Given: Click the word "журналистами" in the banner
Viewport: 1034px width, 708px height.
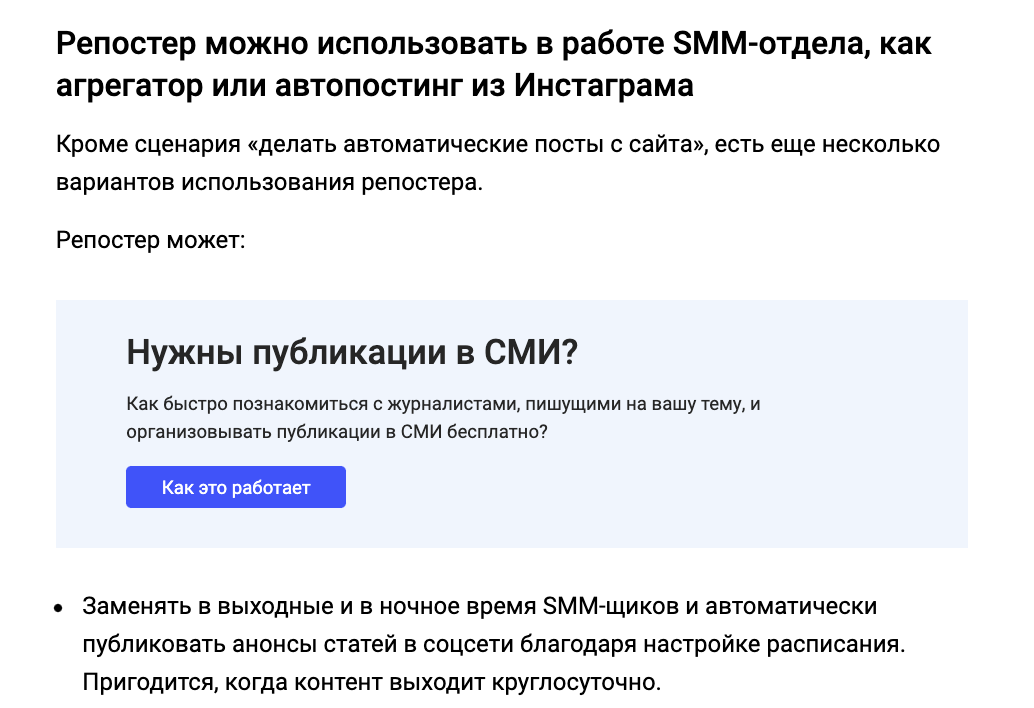Looking at the screenshot, I should tap(452, 404).
